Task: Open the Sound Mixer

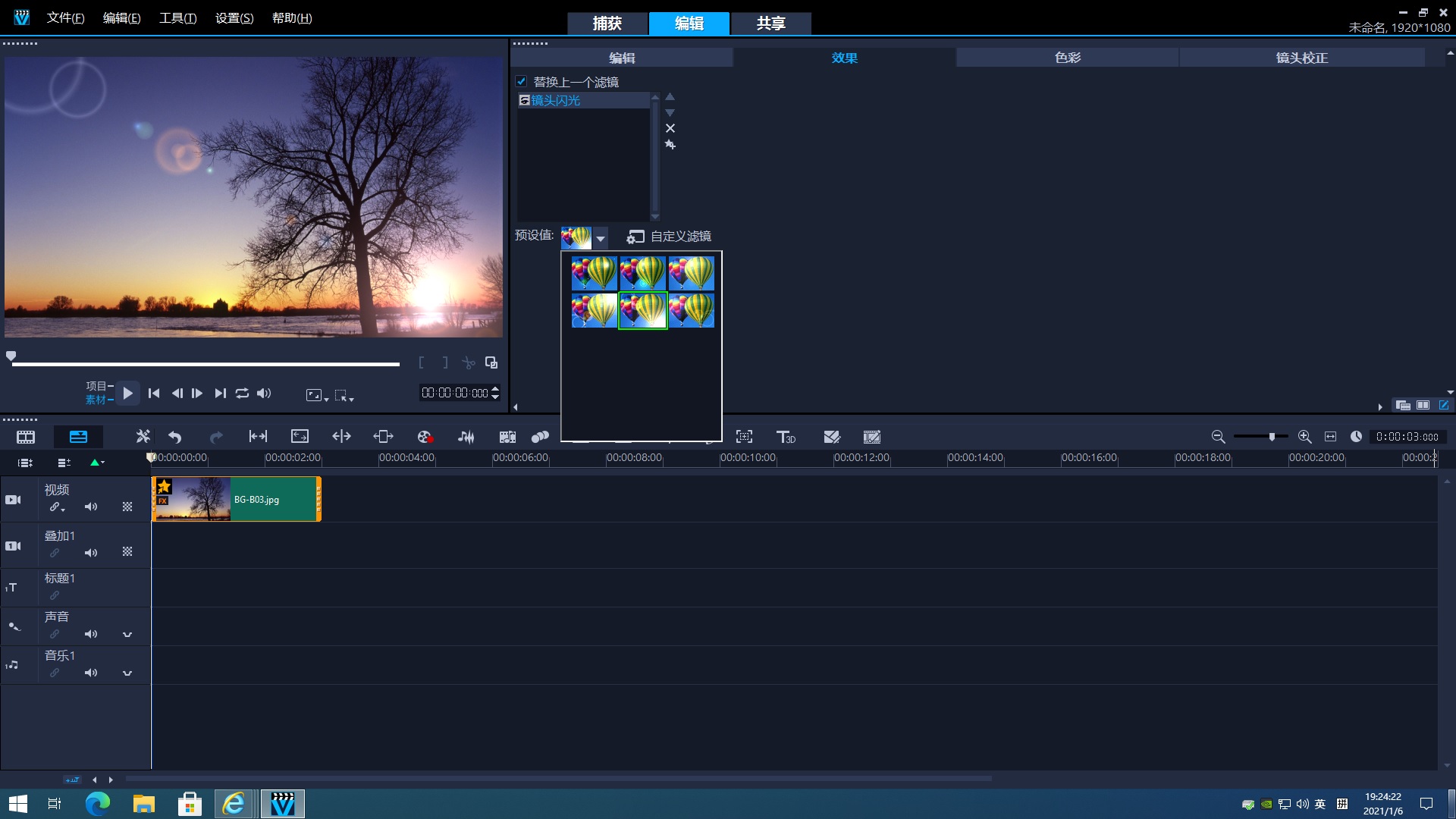Action: coord(466,437)
